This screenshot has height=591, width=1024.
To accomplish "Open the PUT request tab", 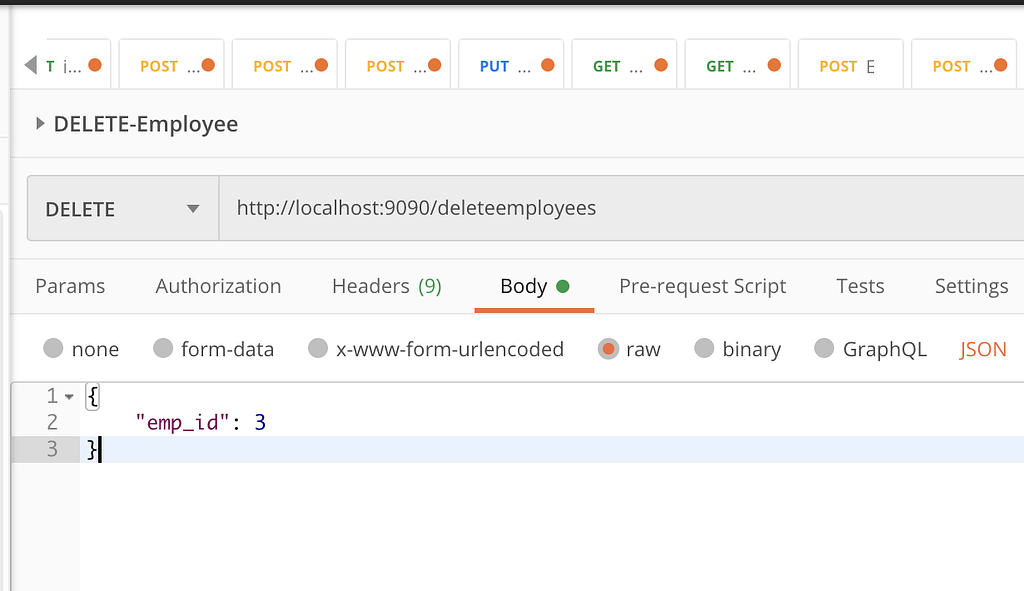I will click(511, 65).
